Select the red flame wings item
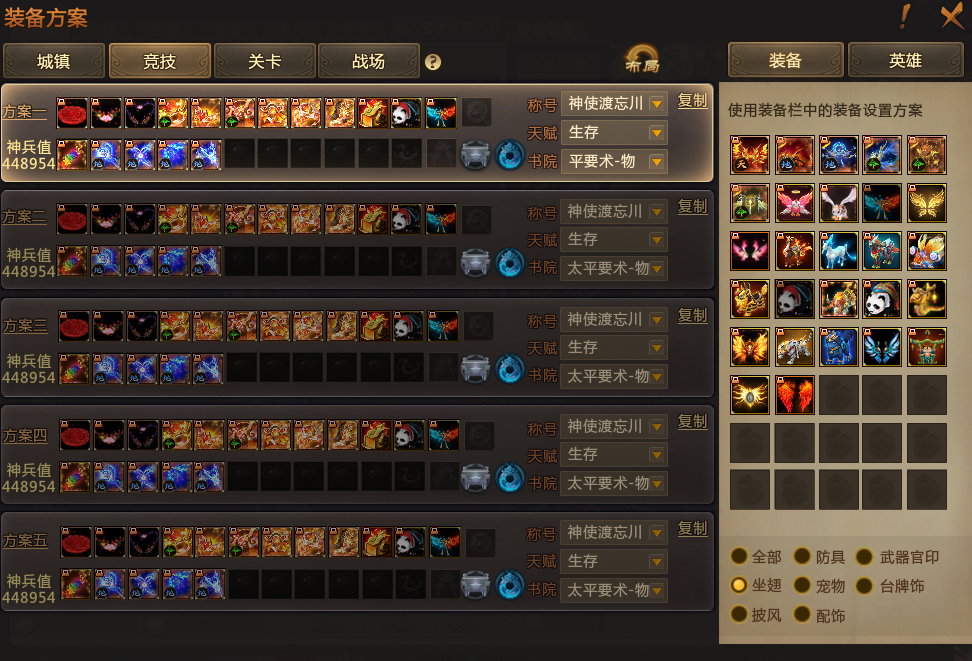This screenshot has width=972, height=661. (x=794, y=395)
